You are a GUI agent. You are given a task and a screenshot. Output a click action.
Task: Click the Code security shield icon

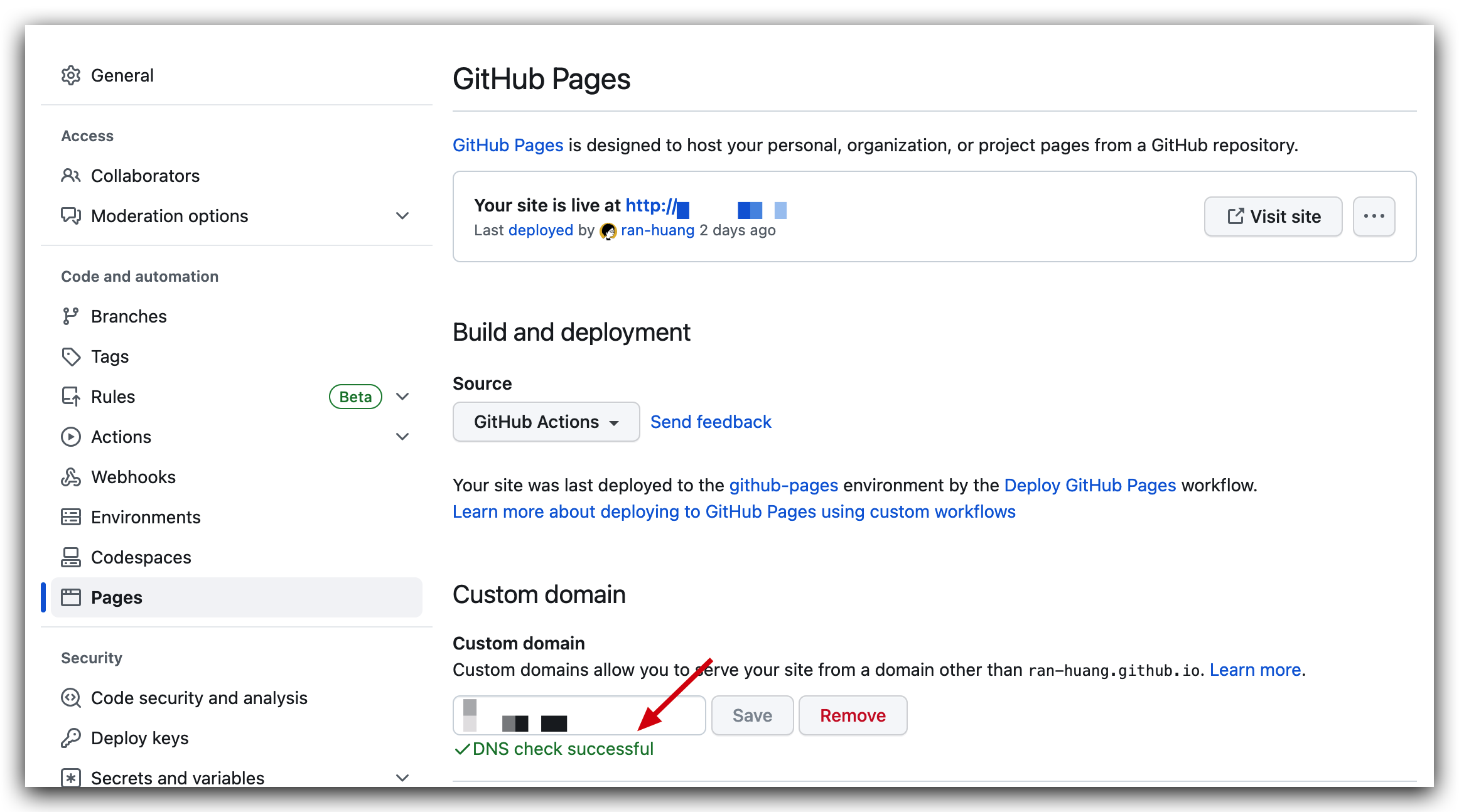tap(71, 698)
